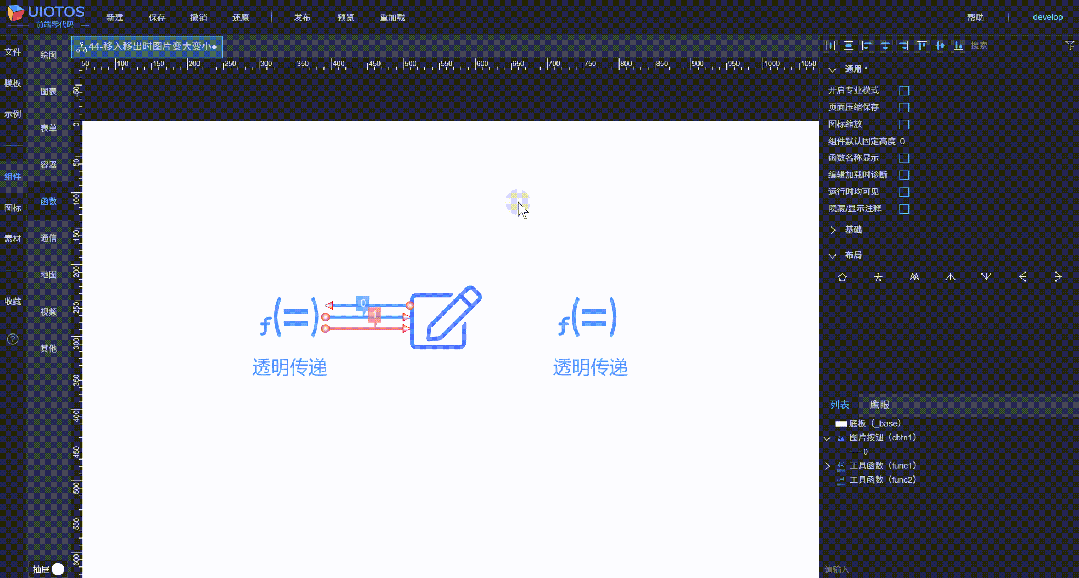Click the 组件 sidebar icon
Screen dimensions: 1079x578
(x=12, y=176)
